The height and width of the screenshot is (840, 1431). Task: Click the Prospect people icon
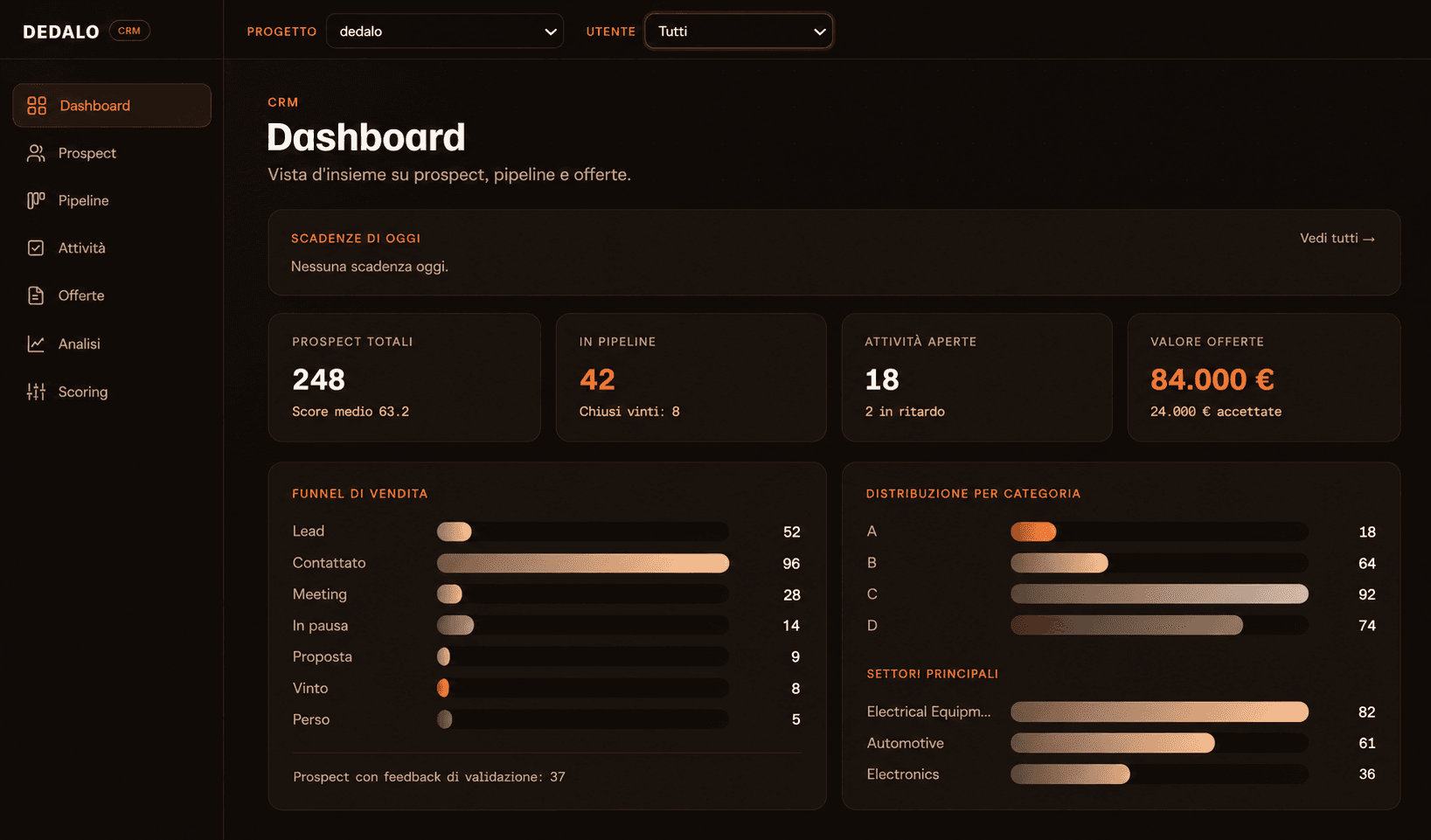click(x=36, y=153)
